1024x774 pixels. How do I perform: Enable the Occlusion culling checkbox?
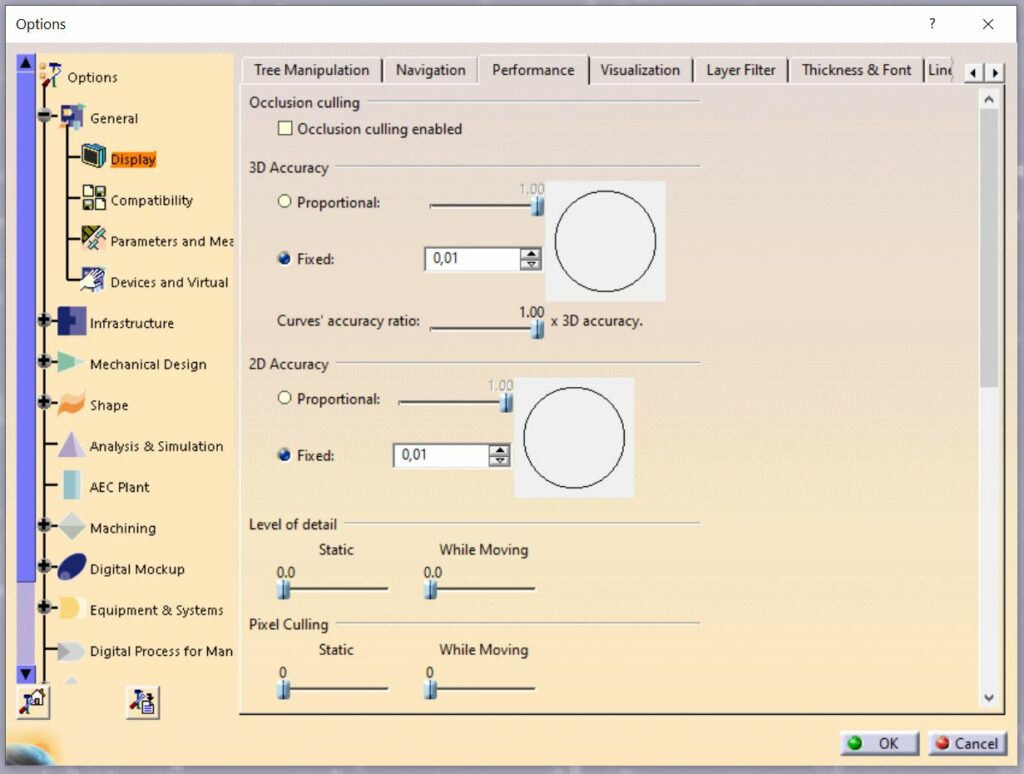coord(285,128)
